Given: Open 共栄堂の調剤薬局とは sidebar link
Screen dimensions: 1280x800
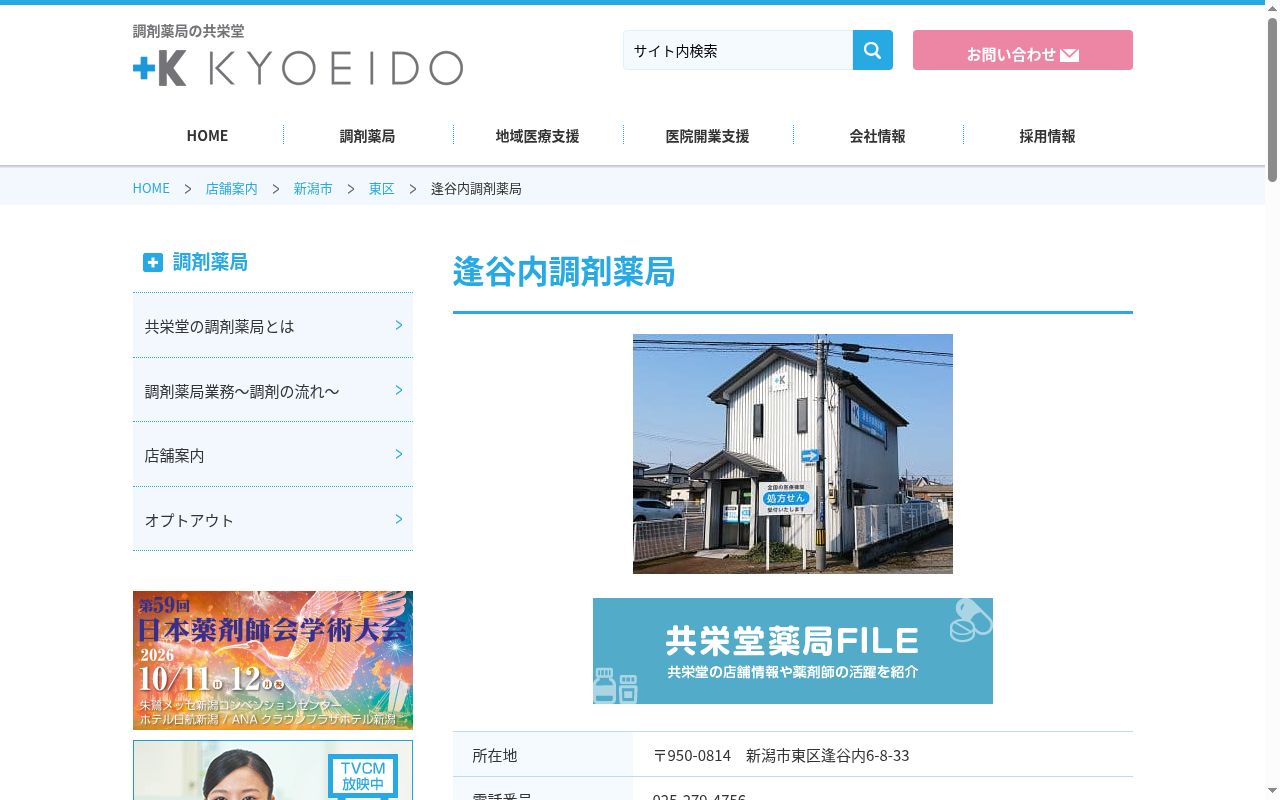Looking at the screenshot, I should 273,326.
